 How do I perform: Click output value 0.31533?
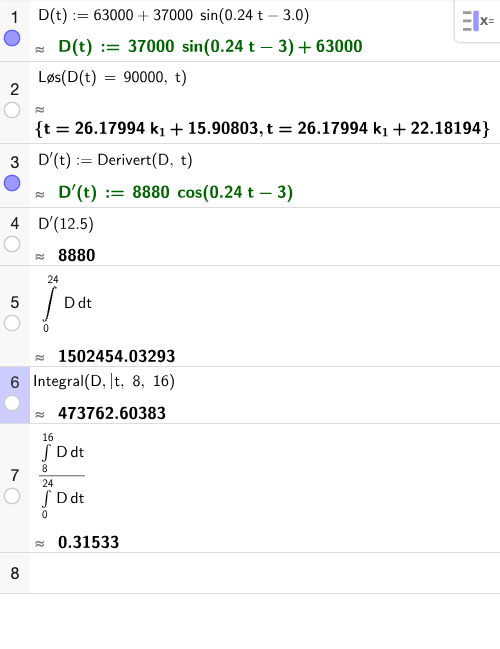coord(89,543)
